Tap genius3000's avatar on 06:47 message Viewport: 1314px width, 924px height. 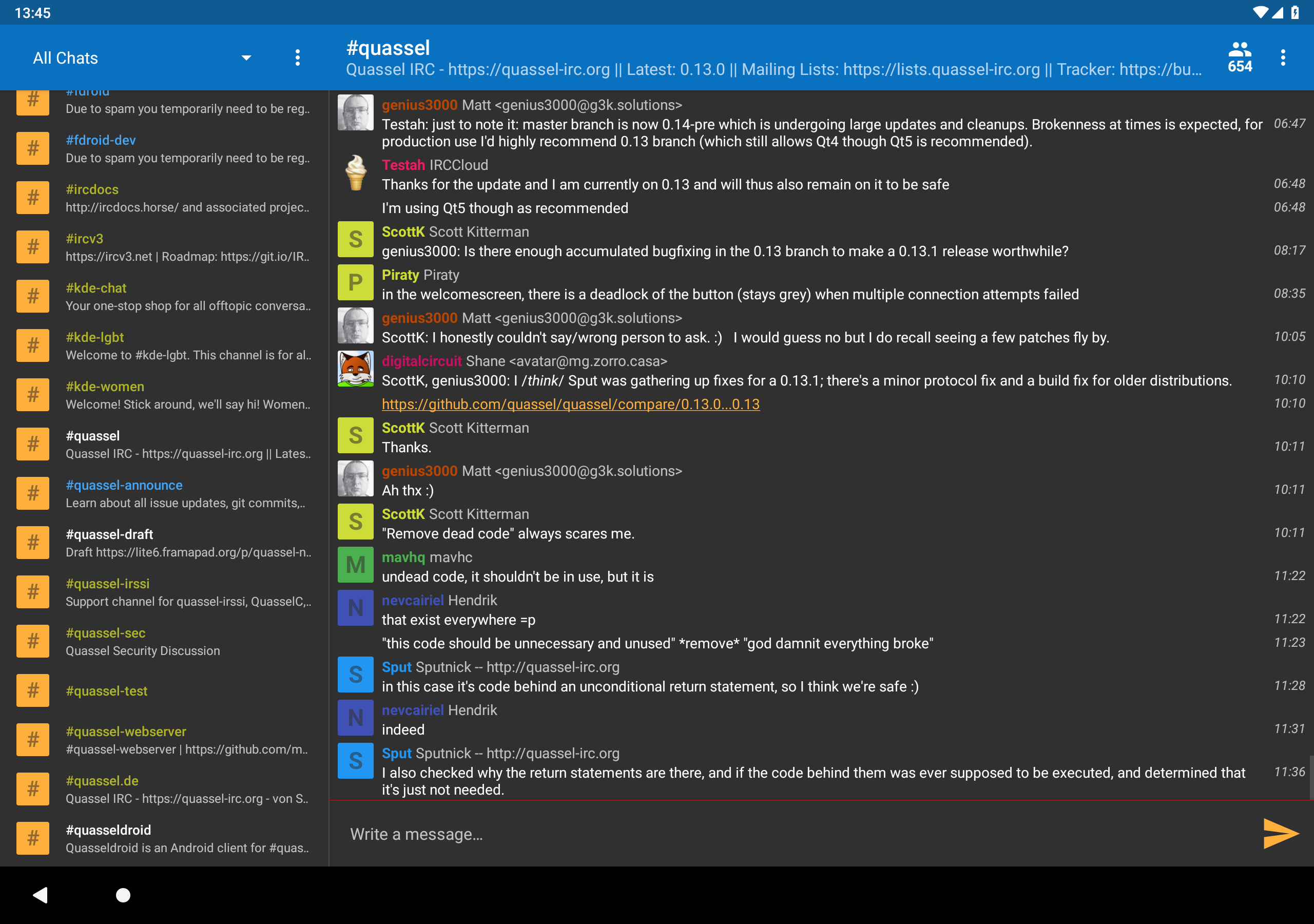pos(355,112)
